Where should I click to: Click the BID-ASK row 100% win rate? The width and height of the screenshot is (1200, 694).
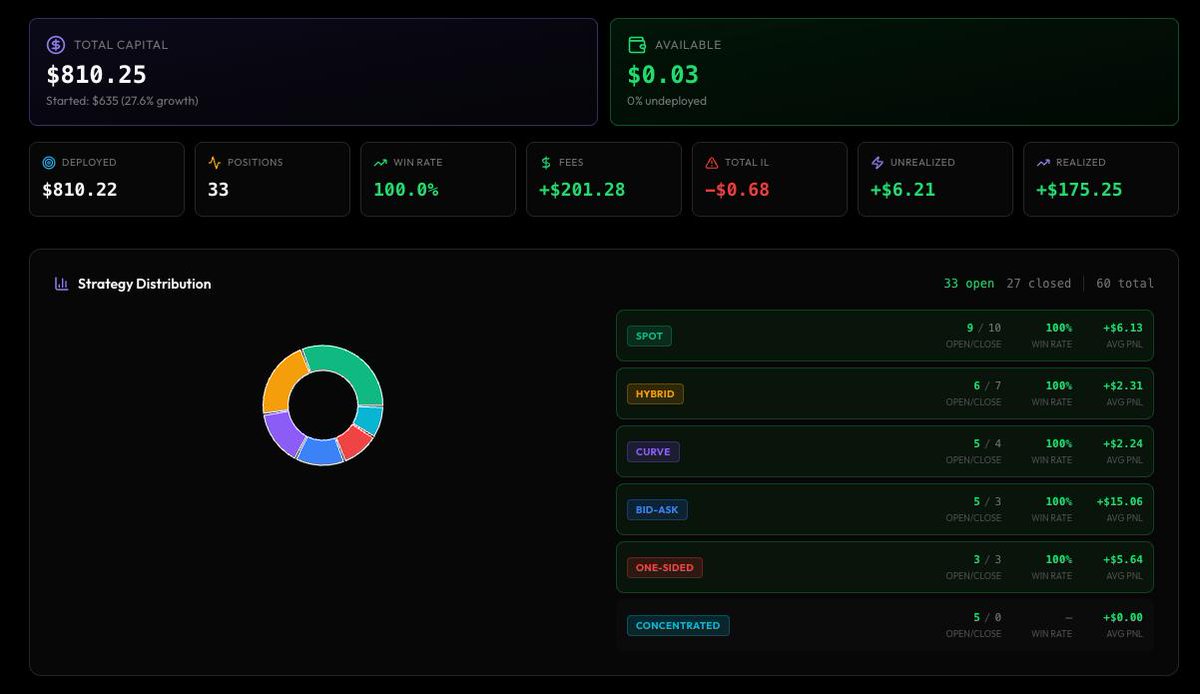(x=1059, y=502)
